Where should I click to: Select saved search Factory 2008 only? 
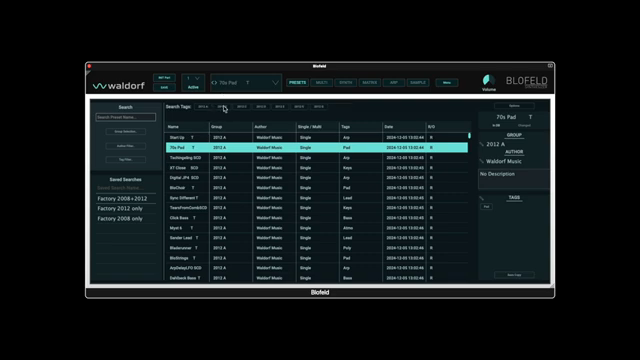click(x=126, y=218)
